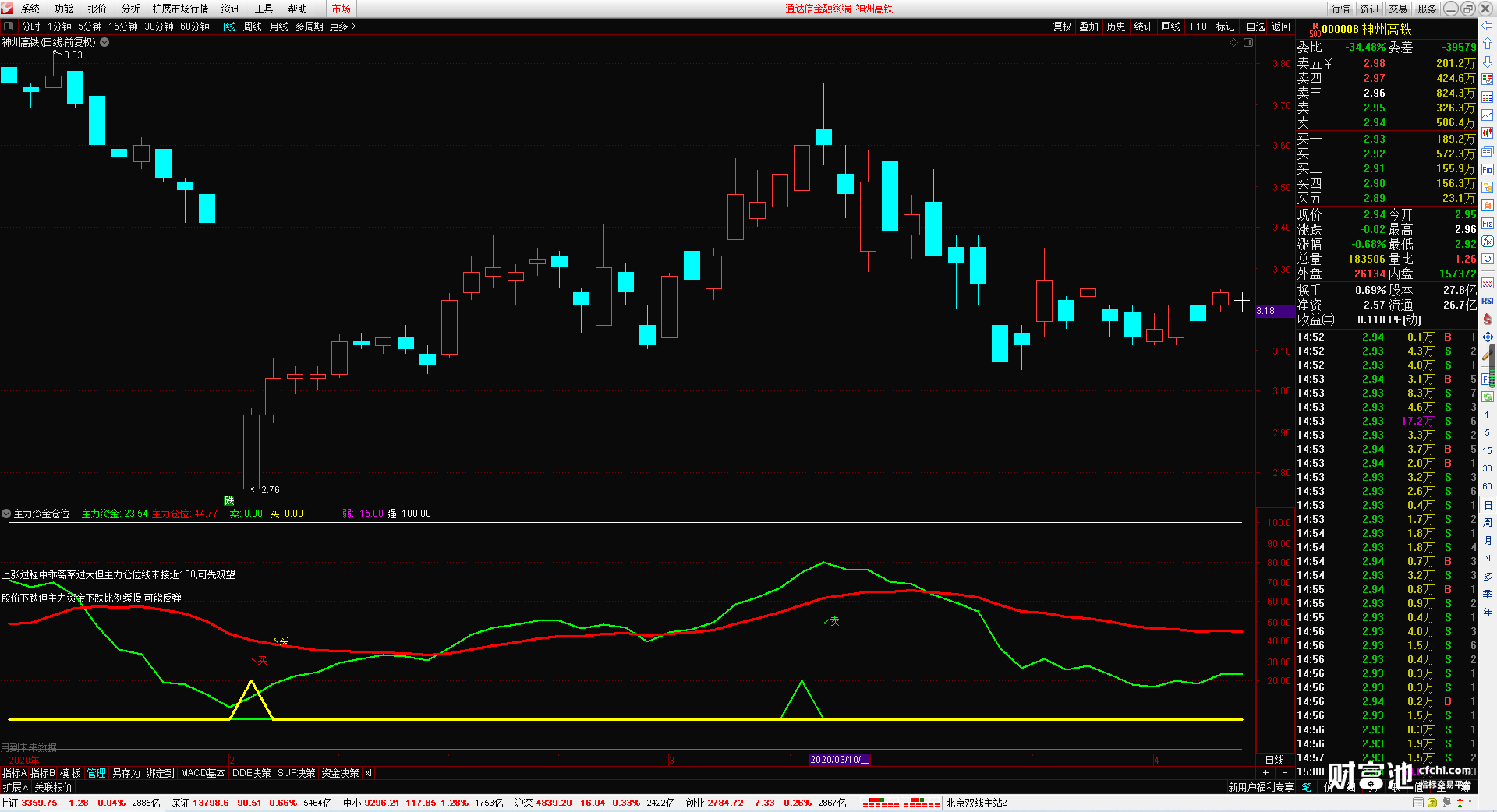Open the 模板 template list
Image resolution: width=1497 pixels, height=812 pixels.
tap(70, 773)
